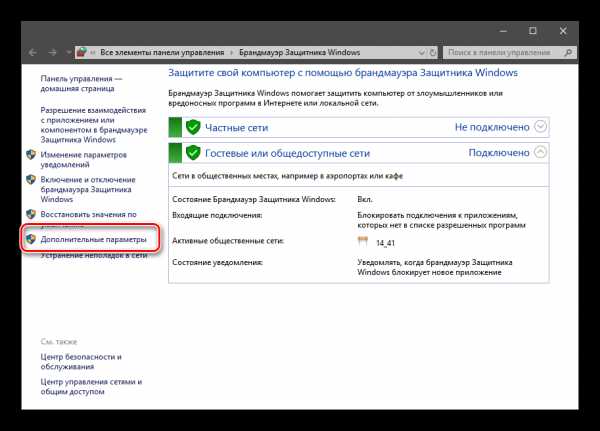The image size is (600, 431).
Task: Click the firewall icon in address bar
Action: click(82, 52)
